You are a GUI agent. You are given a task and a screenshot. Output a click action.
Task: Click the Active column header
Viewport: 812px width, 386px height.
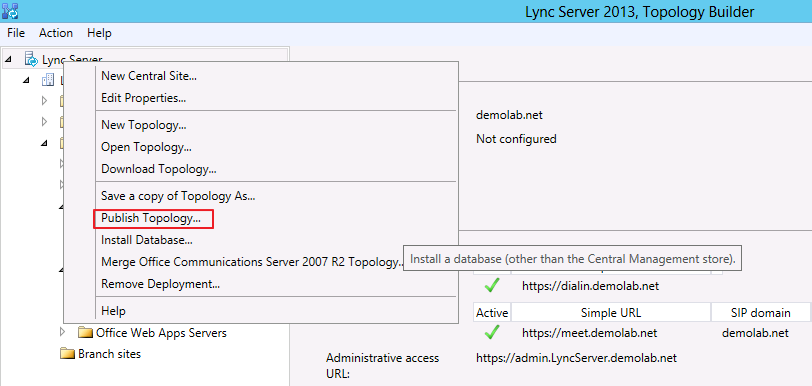(x=492, y=313)
